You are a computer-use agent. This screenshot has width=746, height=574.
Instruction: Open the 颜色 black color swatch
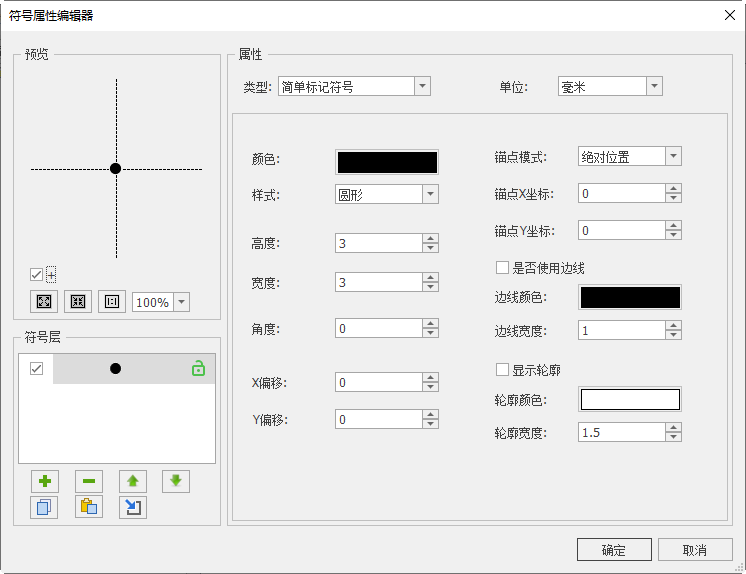[387, 162]
